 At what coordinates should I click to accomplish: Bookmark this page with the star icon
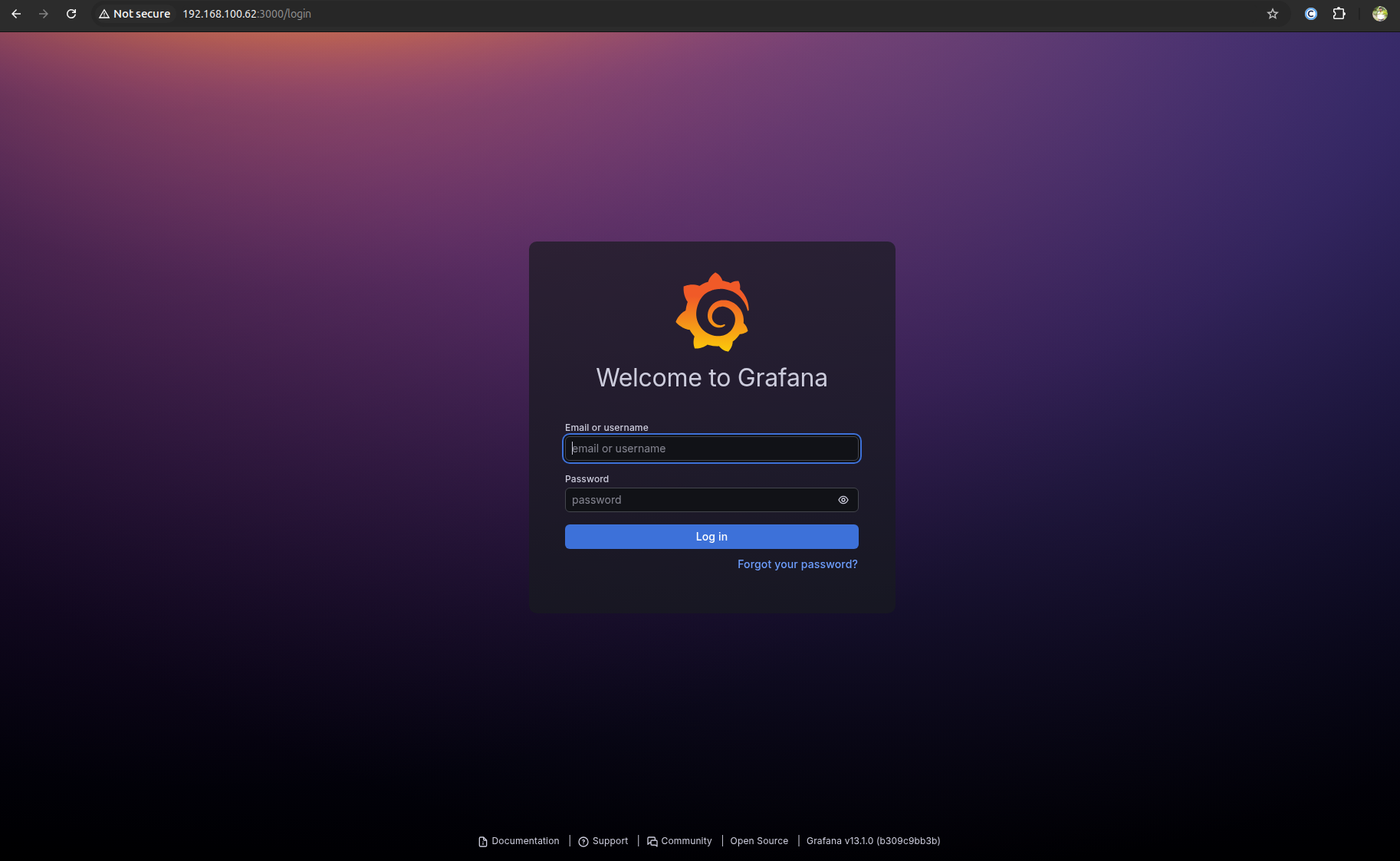point(1273,14)
